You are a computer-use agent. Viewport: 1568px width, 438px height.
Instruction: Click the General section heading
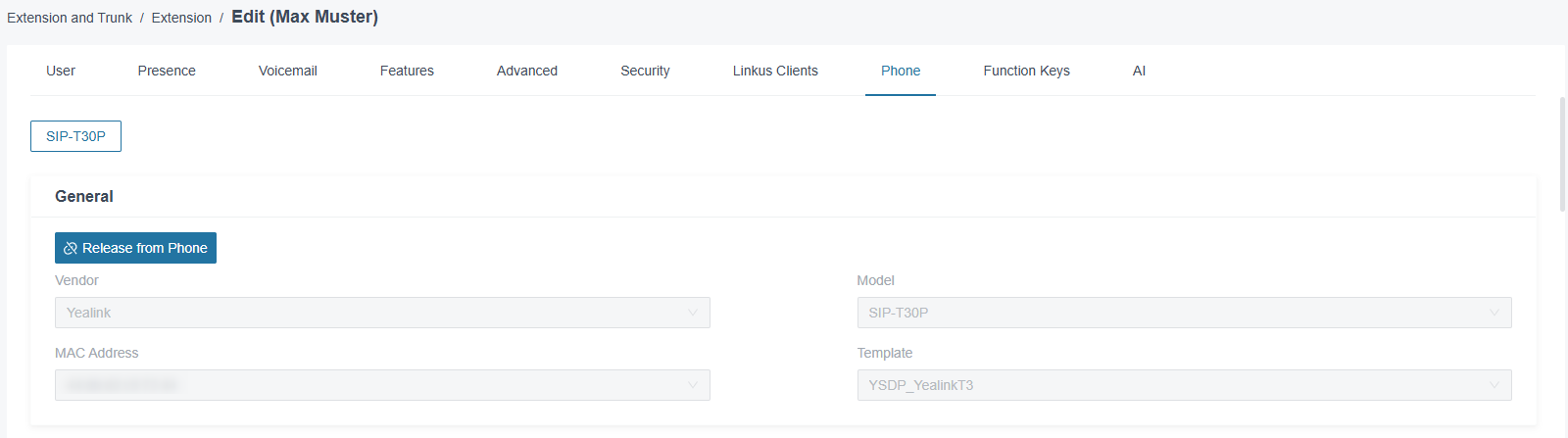tap(84, 196)
